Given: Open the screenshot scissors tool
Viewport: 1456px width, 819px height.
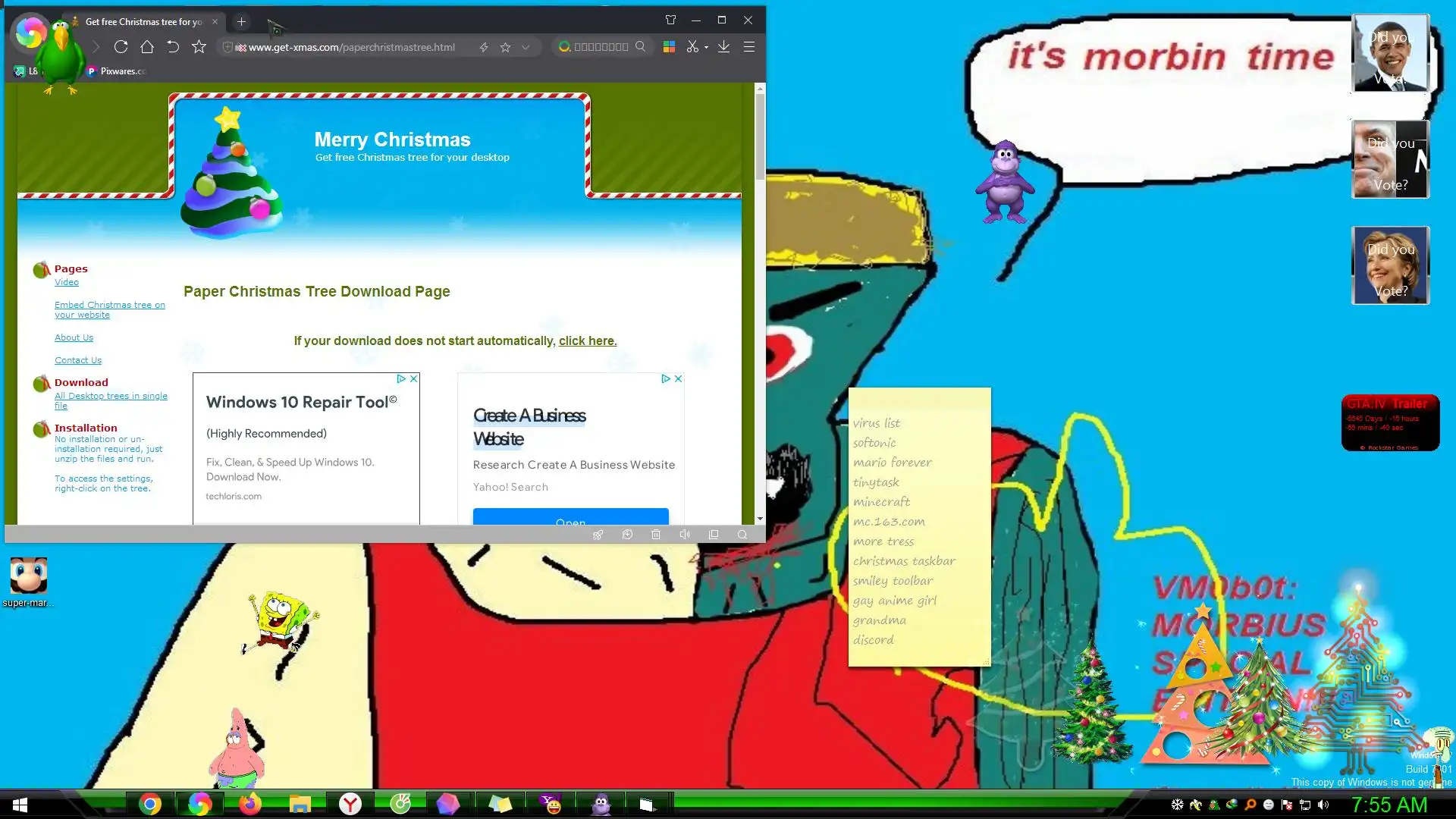Looking at the screenshot, I should (x=692, y=47).
